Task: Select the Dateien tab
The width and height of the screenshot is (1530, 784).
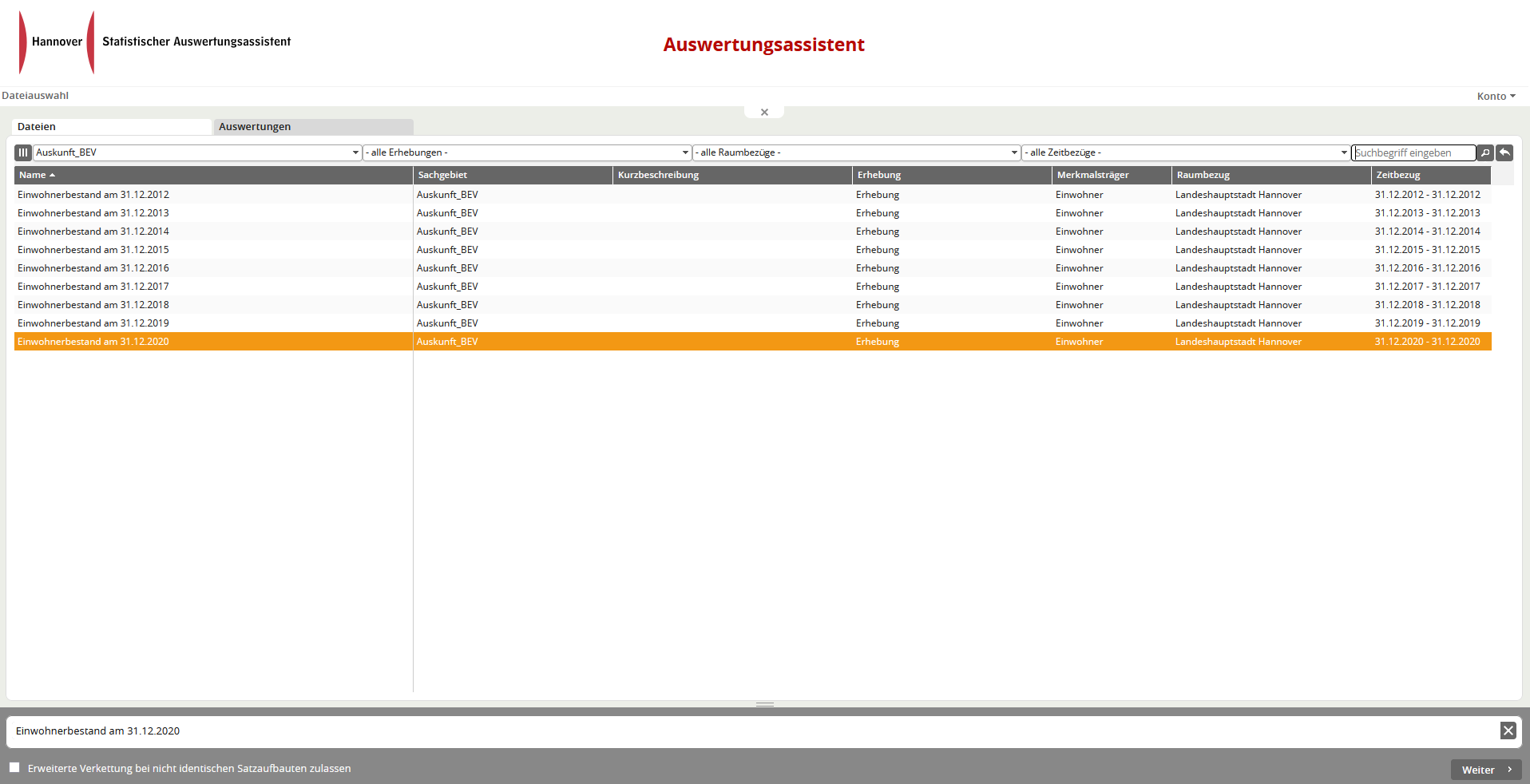Action: (x=112, y=127)
